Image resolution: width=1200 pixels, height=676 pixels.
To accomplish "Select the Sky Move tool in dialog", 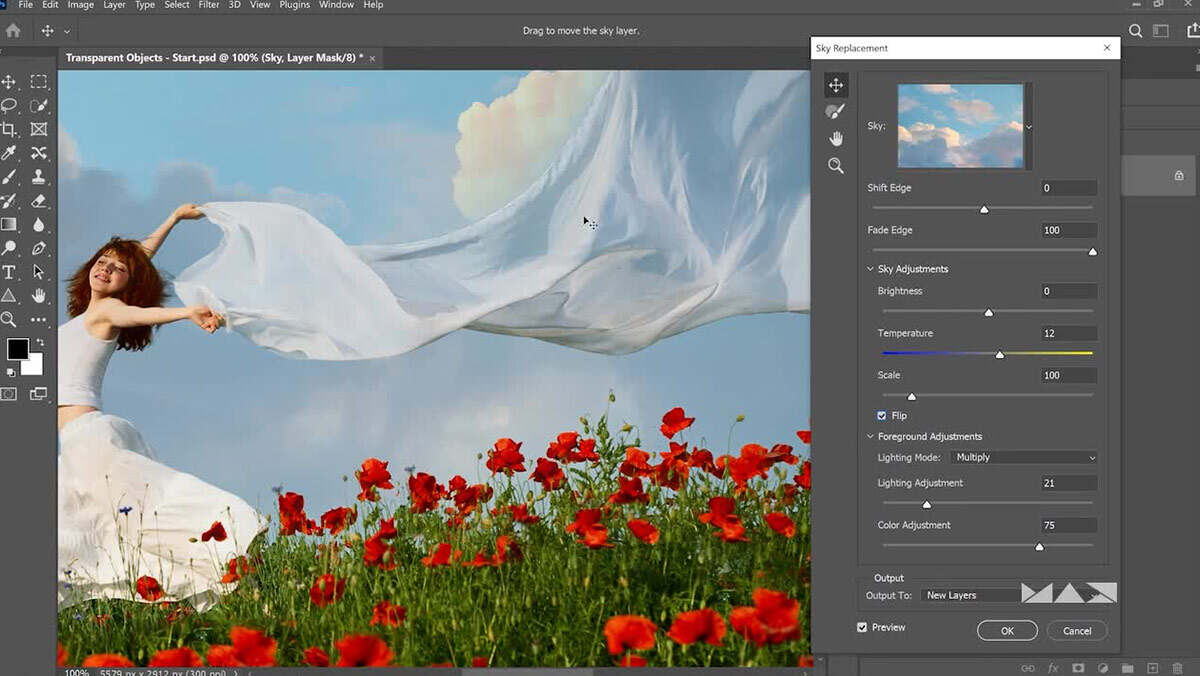I will [x=836, y=85].
